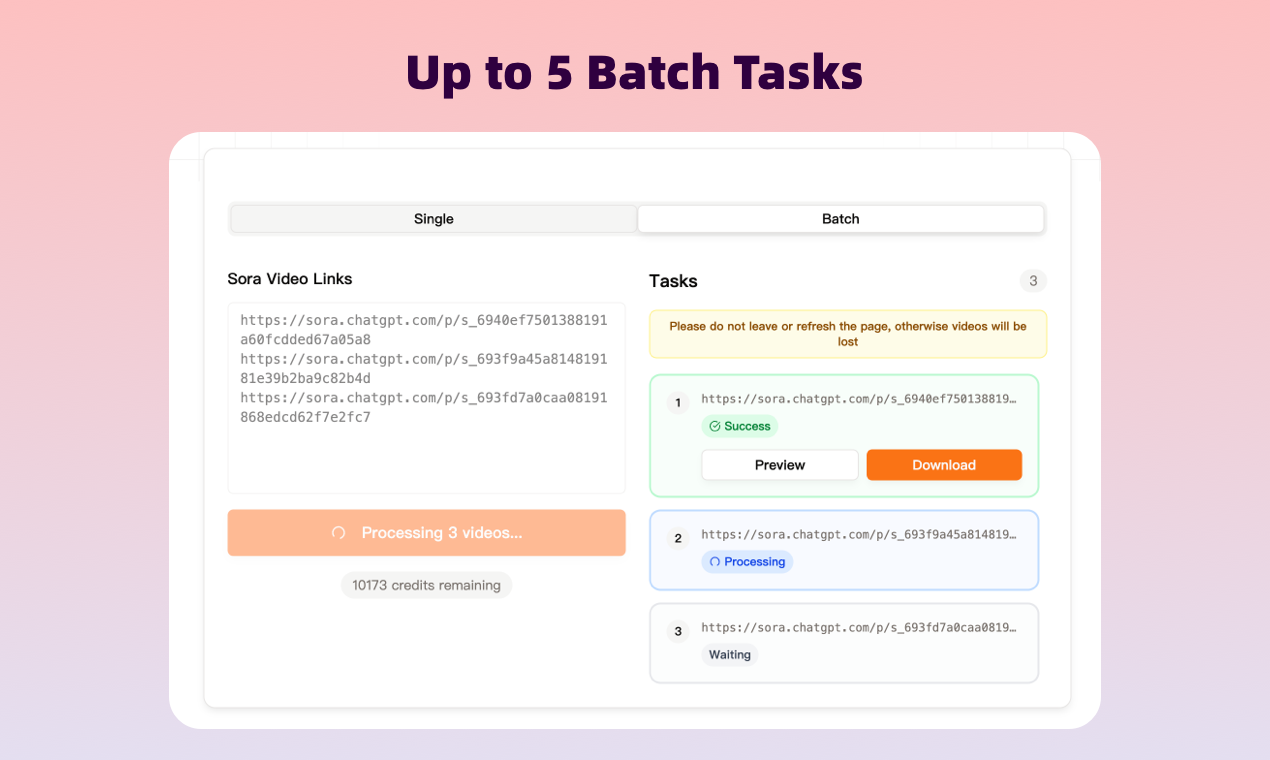Click the Success status badge
Screen dimensions: 1270x760
pyautogui.click(x=740, y=426)
